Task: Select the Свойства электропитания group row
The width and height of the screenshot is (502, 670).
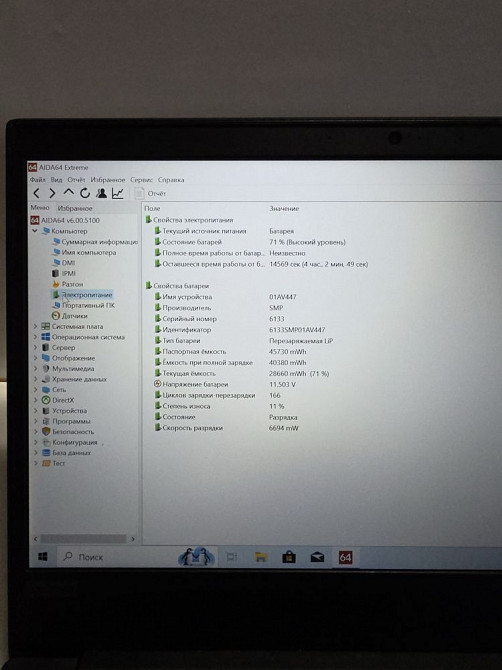Action: (190, 220)
